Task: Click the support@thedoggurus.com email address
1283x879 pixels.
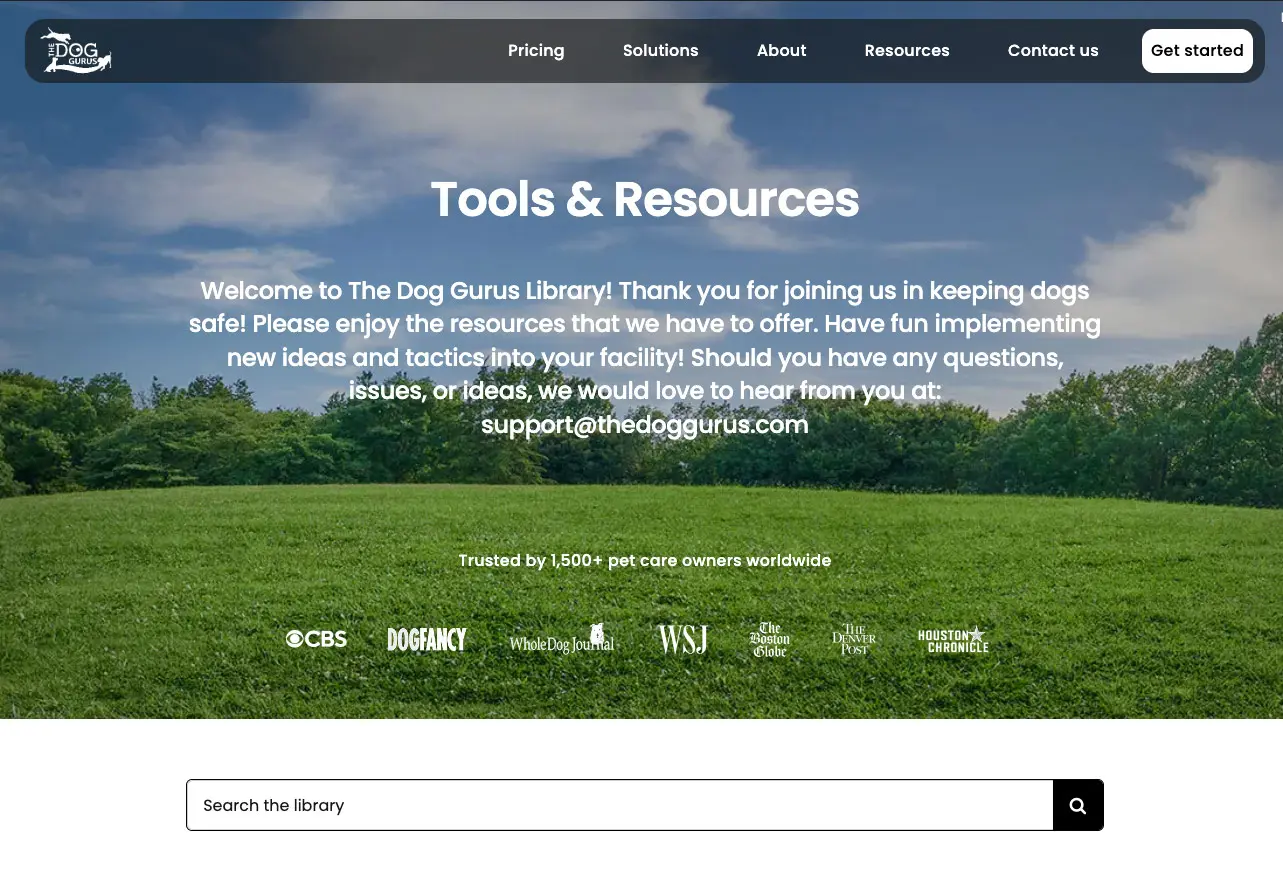Action: click(x=644, y=424)
